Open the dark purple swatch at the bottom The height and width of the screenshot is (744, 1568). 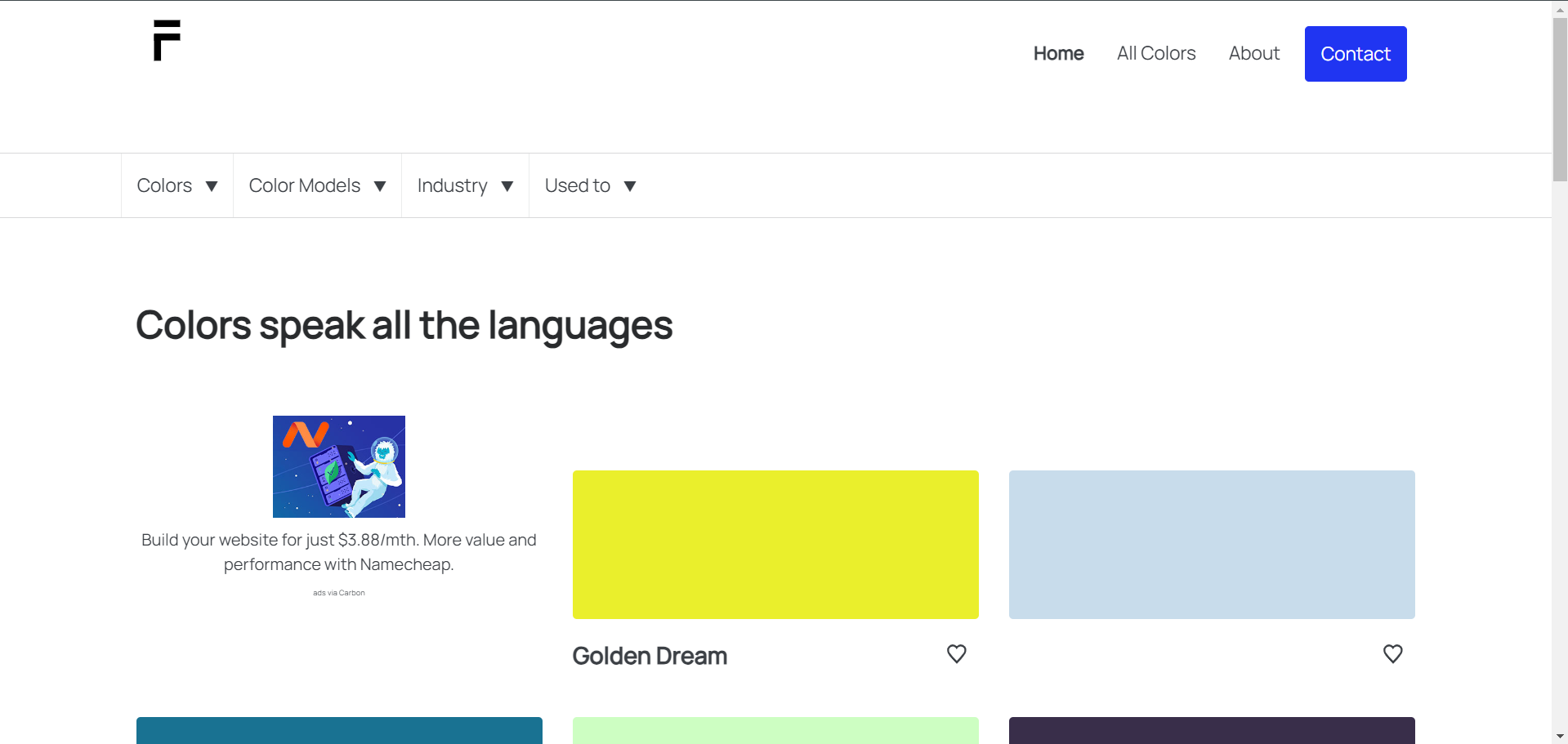click(x=1211, y=730)
